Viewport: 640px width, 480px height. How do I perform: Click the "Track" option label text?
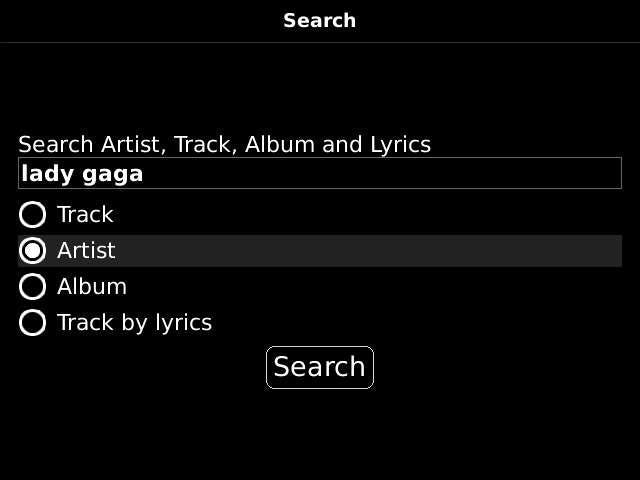85,215
